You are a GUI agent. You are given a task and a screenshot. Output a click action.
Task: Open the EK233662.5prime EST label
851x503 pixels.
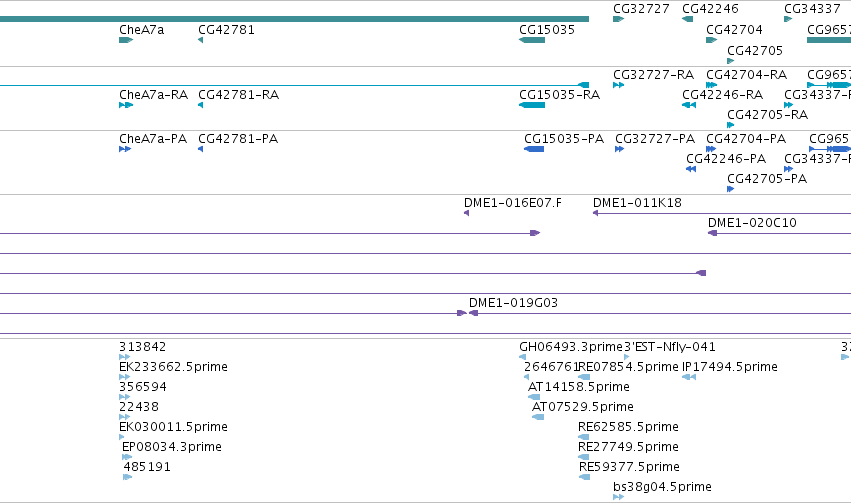(x=173, y=367)
